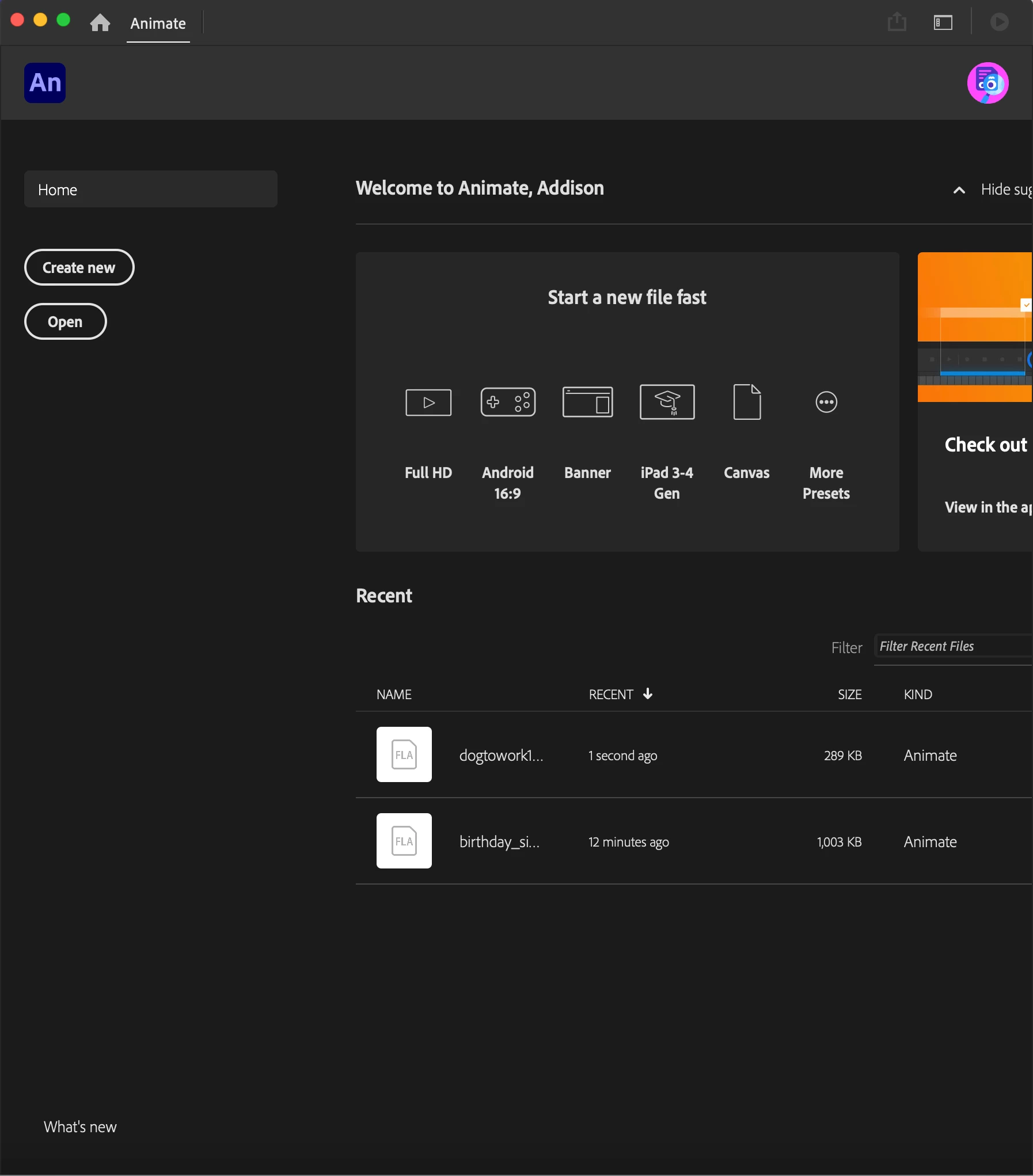Open What's new link
The height and width of the screenshot is (1176, 1033).
click(80, 1126)
